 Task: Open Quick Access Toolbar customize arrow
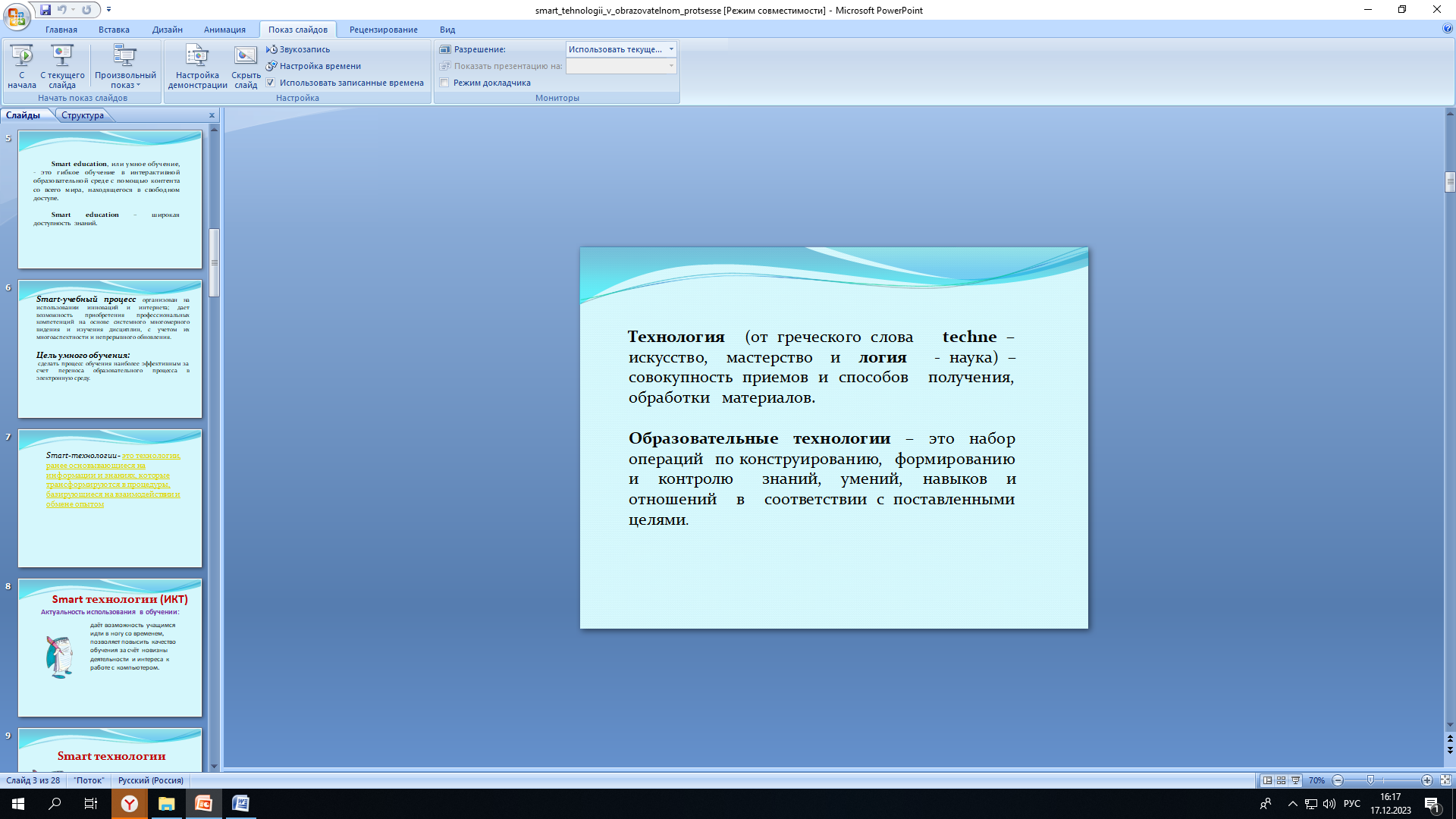pyautogui.click(x=109, y=10)
